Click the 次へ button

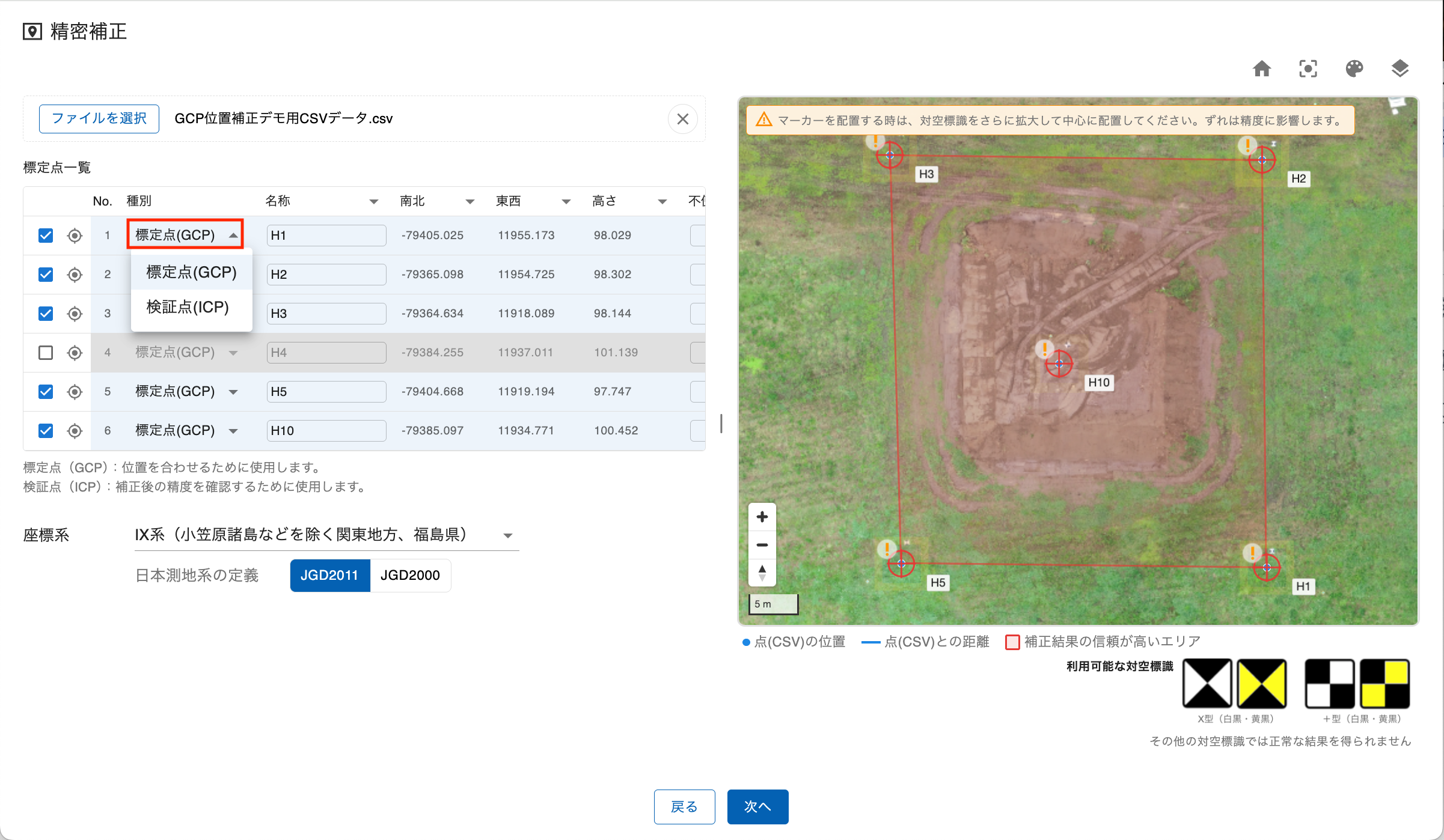click(757, 806)
